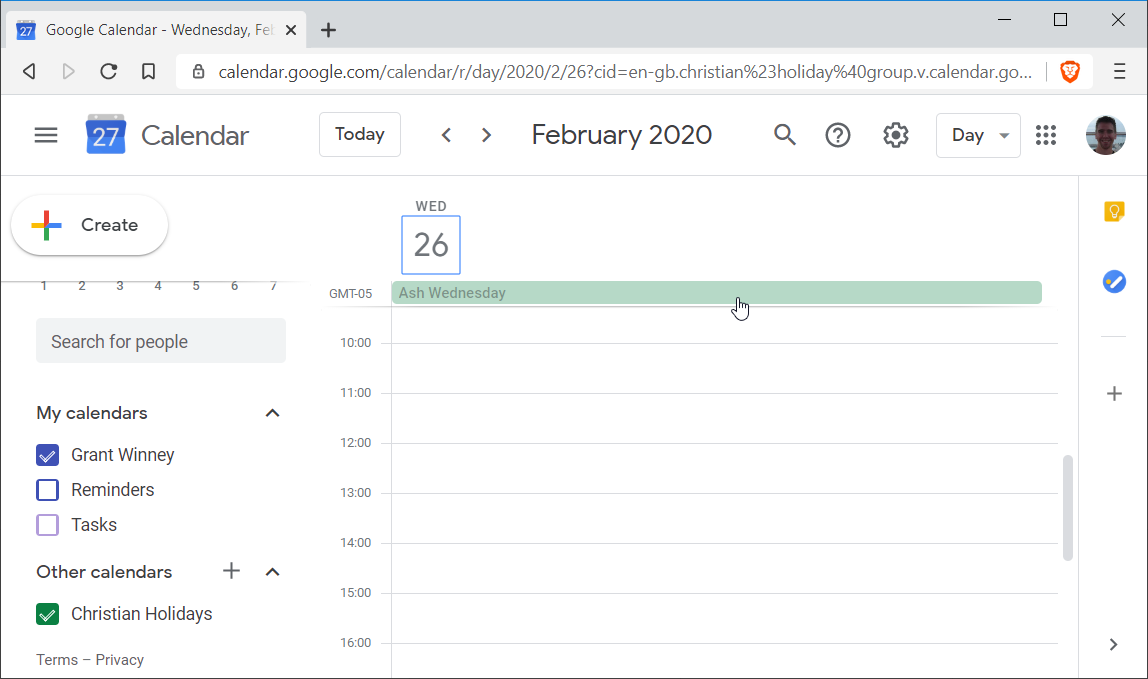Click the Search magnifier icon
The image size is (1148, 679).
click(785, 135)
